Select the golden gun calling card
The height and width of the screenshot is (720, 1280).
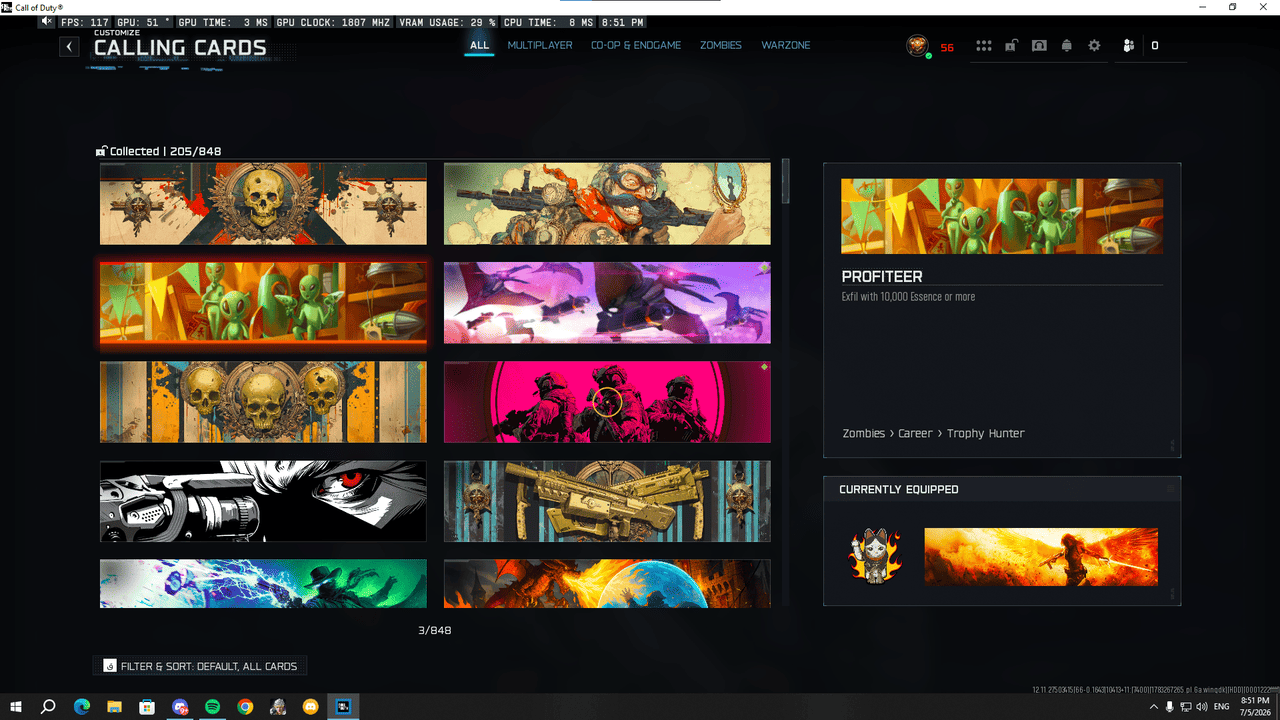pyautogui.click(x=607, y=501)
